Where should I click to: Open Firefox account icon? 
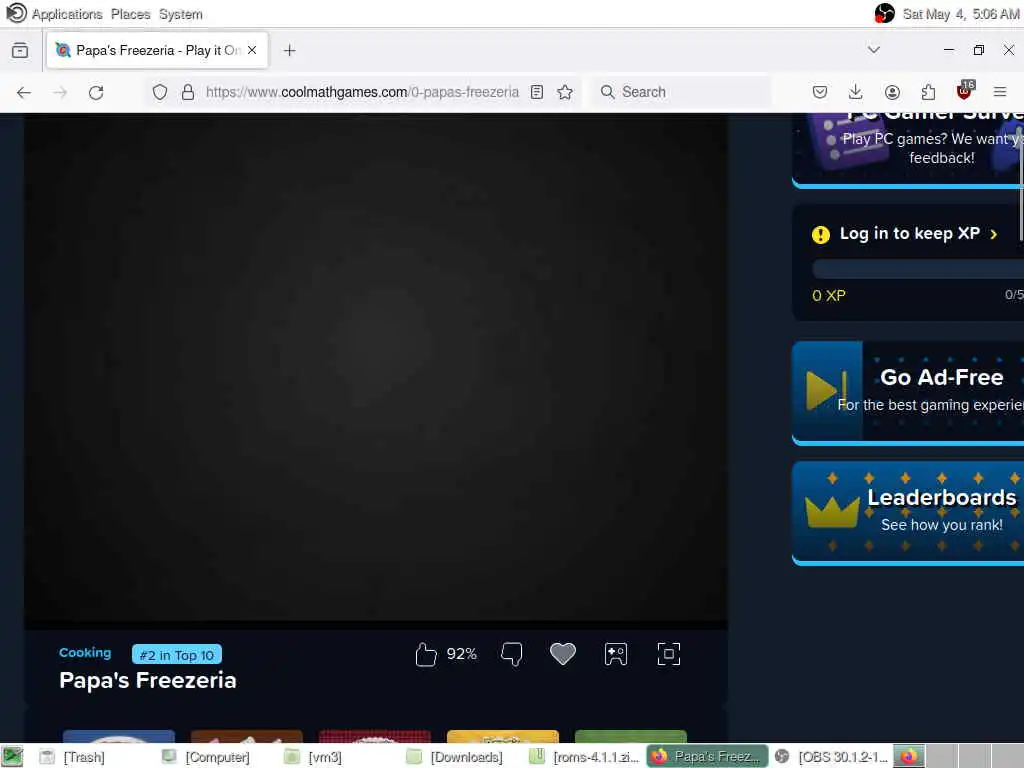[892, 92]
